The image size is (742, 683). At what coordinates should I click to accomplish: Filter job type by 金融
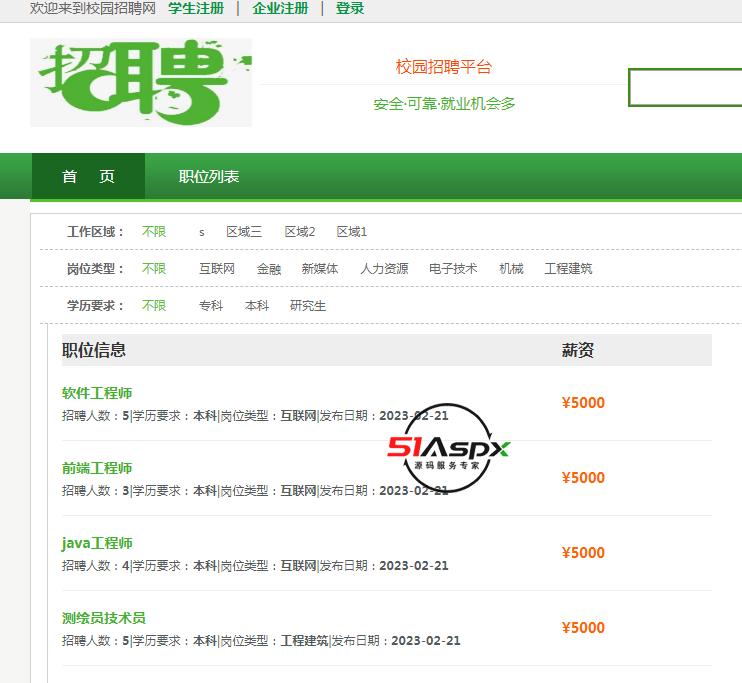pyautogui.click(x=269, y=268)
